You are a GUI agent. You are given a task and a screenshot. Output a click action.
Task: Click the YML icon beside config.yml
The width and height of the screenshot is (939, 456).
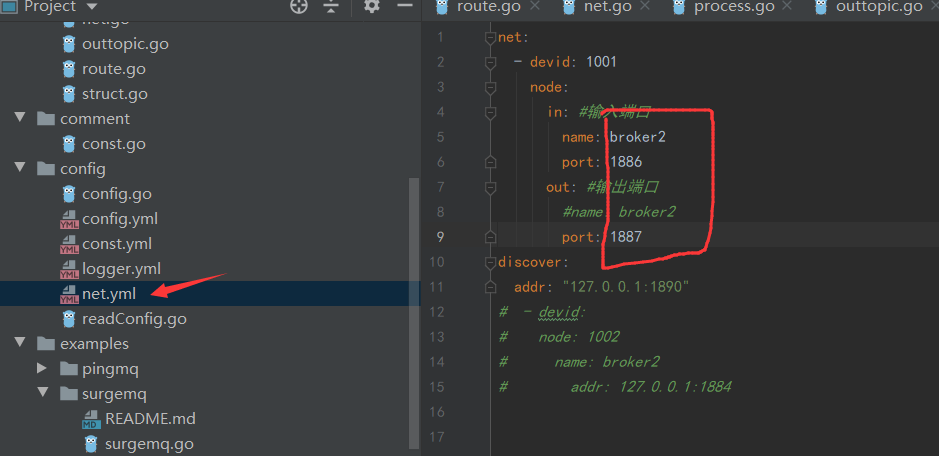click(69, 219)
